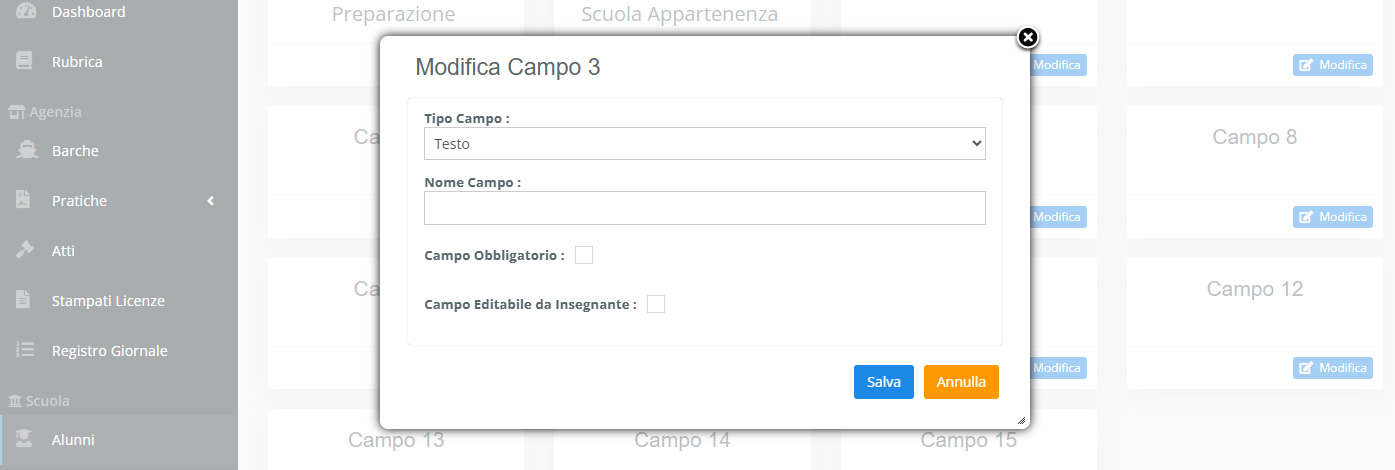Click the Modifica button under Campo 8
The width and height of the screenshot is (1395, 470).
point(1332,217)
